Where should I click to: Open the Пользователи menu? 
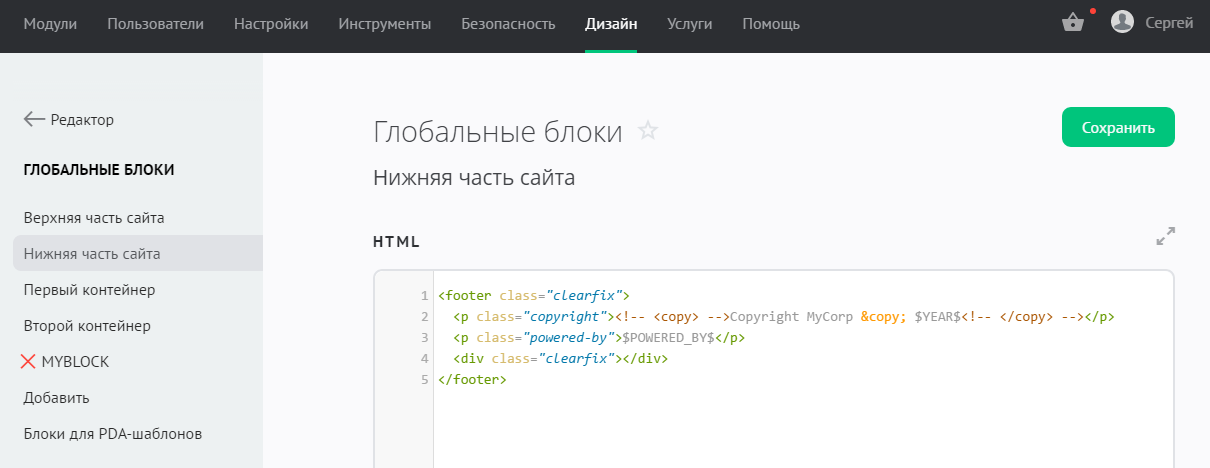155,24
